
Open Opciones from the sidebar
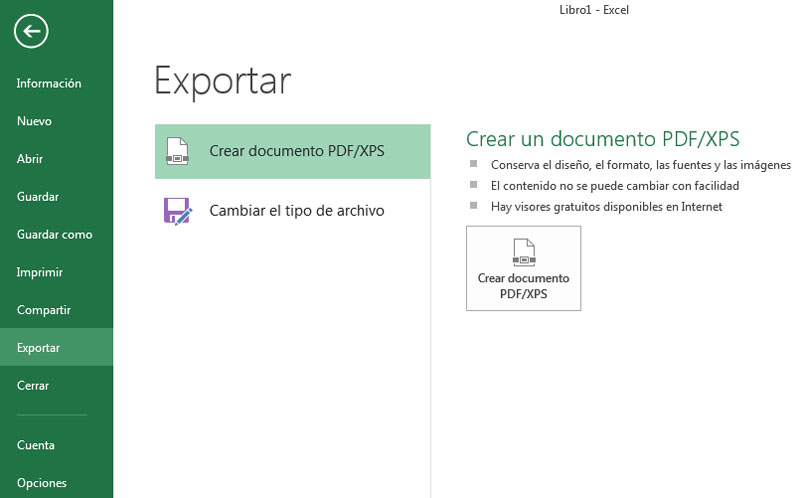pos(42,483)
